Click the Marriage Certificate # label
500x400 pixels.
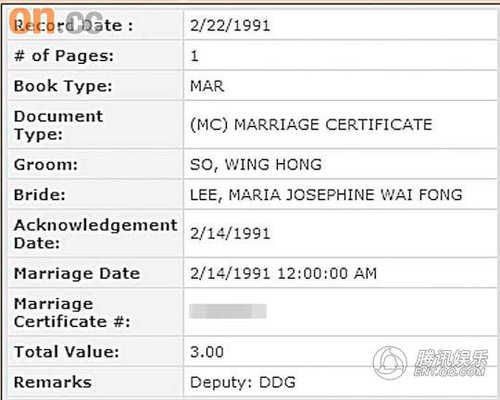click(72, 313)
